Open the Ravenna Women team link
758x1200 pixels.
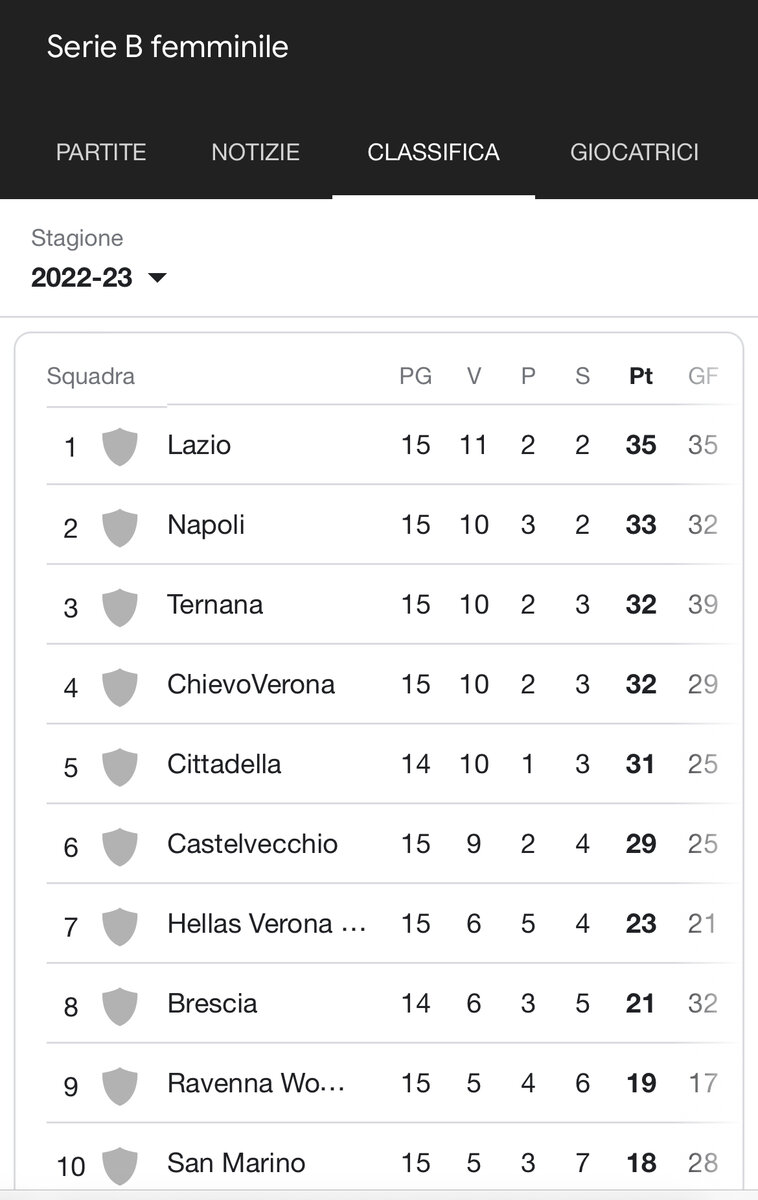[x=256, y=1084]
